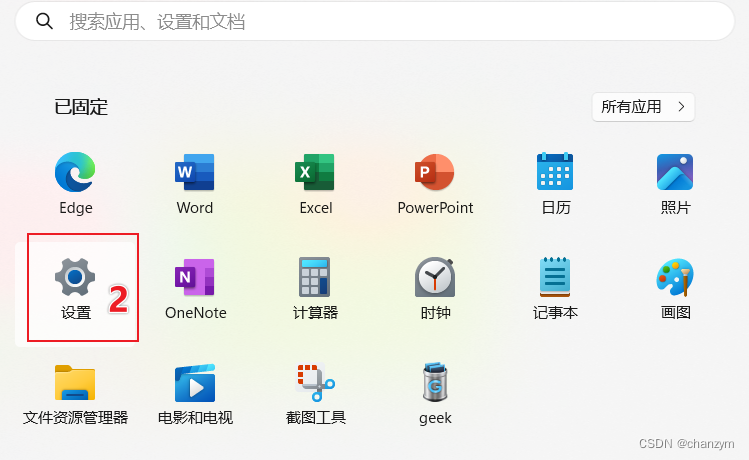Open the 时钟 clock app
The width and height of the screenshot is (749, 460).
(435, 277)
